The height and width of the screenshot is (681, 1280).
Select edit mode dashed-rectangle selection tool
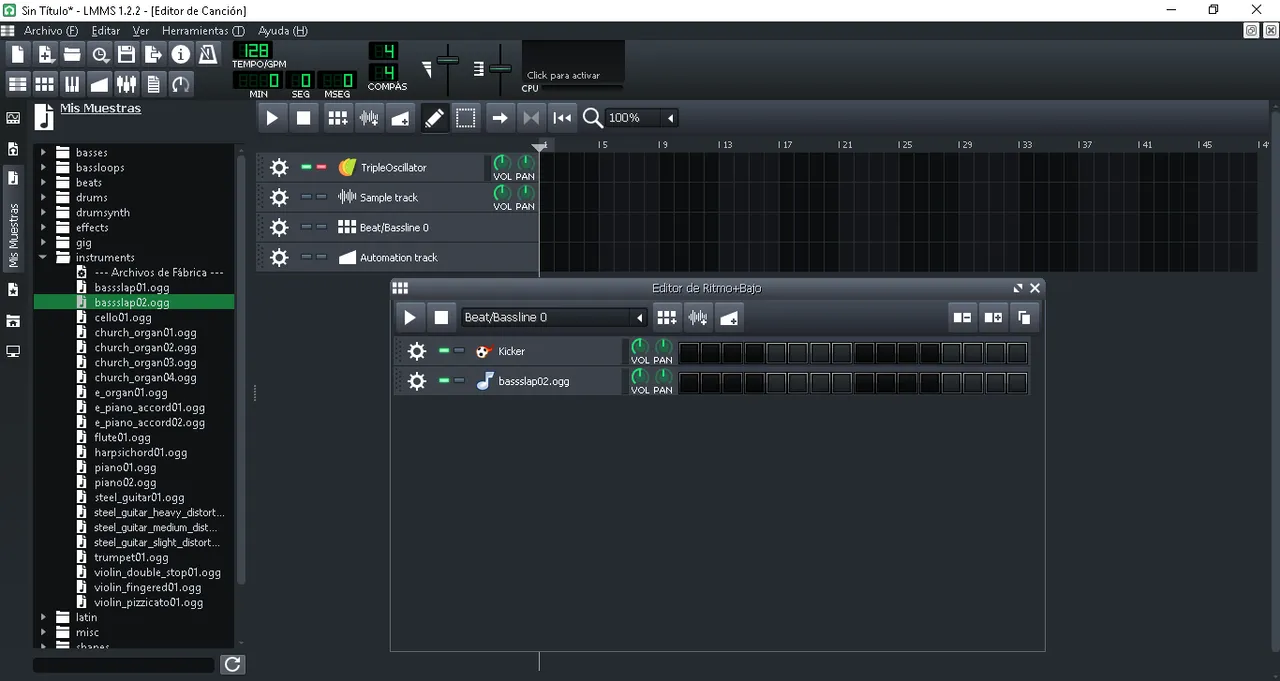(466, 118)
